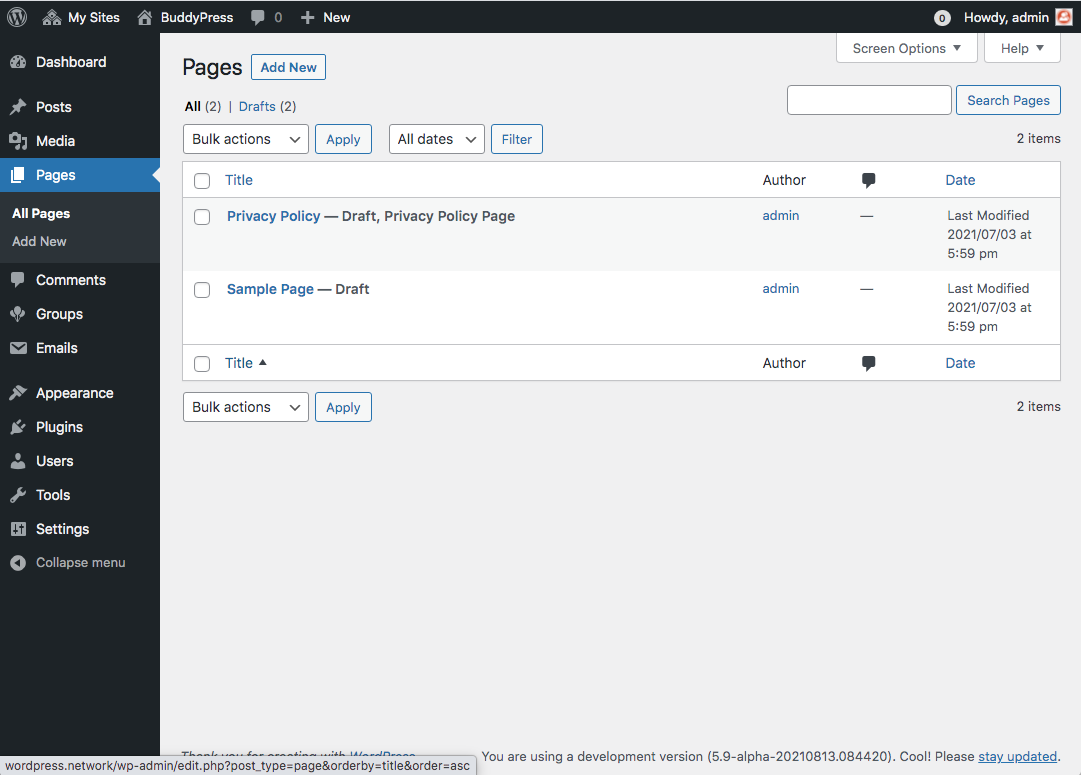
Task: Open the Media library from sidebar icon
Action: (18, 141)
